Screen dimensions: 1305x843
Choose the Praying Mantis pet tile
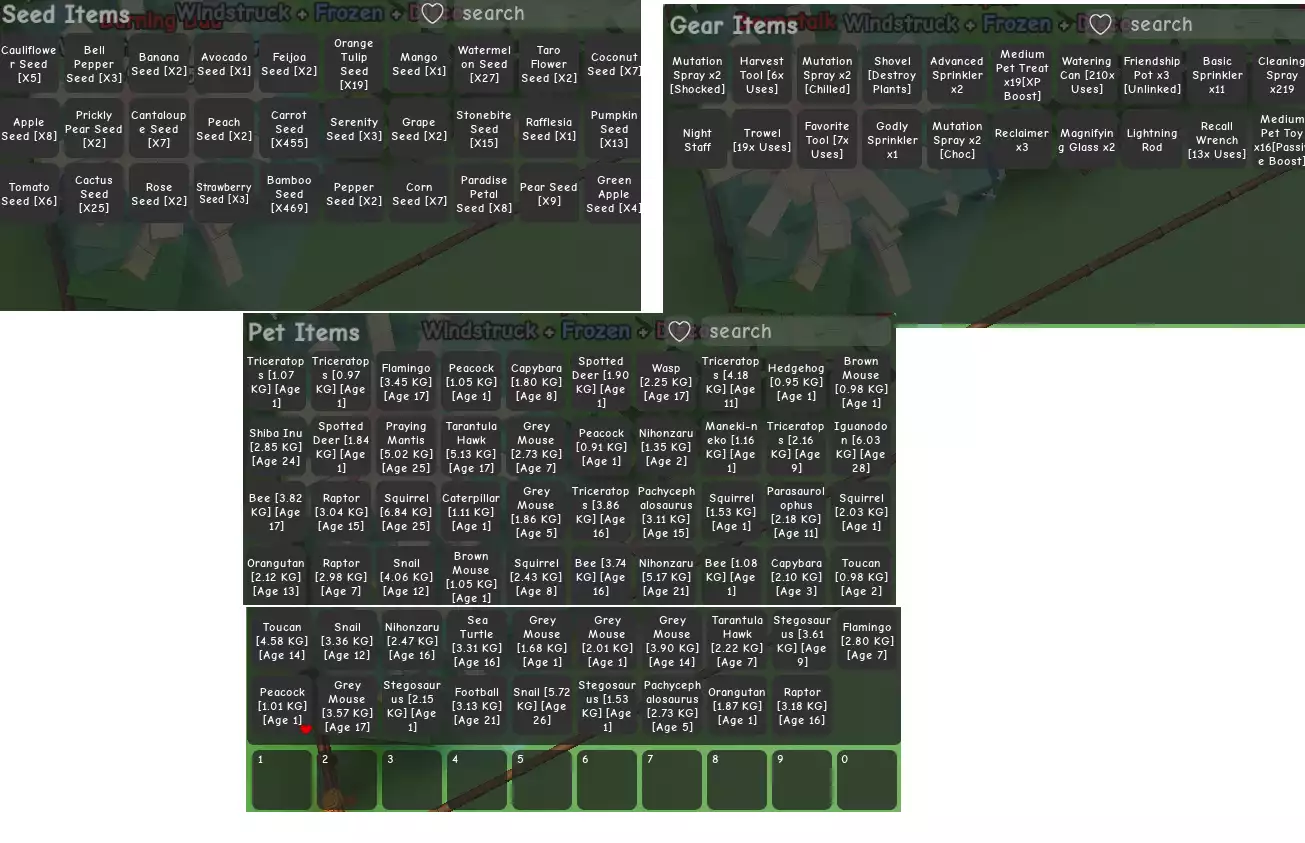(406, 447)
